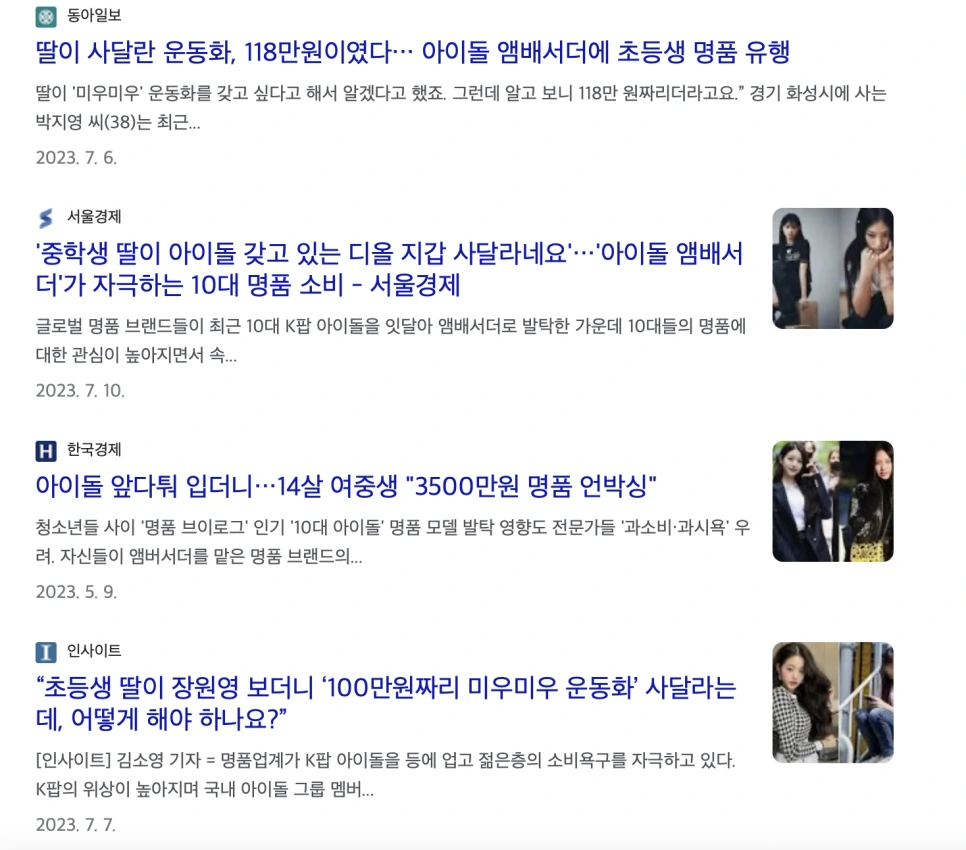This screenshot has height=850, width=966.
Task: Click the 동아일보 publisher favicon
Action: coord(46,17)
